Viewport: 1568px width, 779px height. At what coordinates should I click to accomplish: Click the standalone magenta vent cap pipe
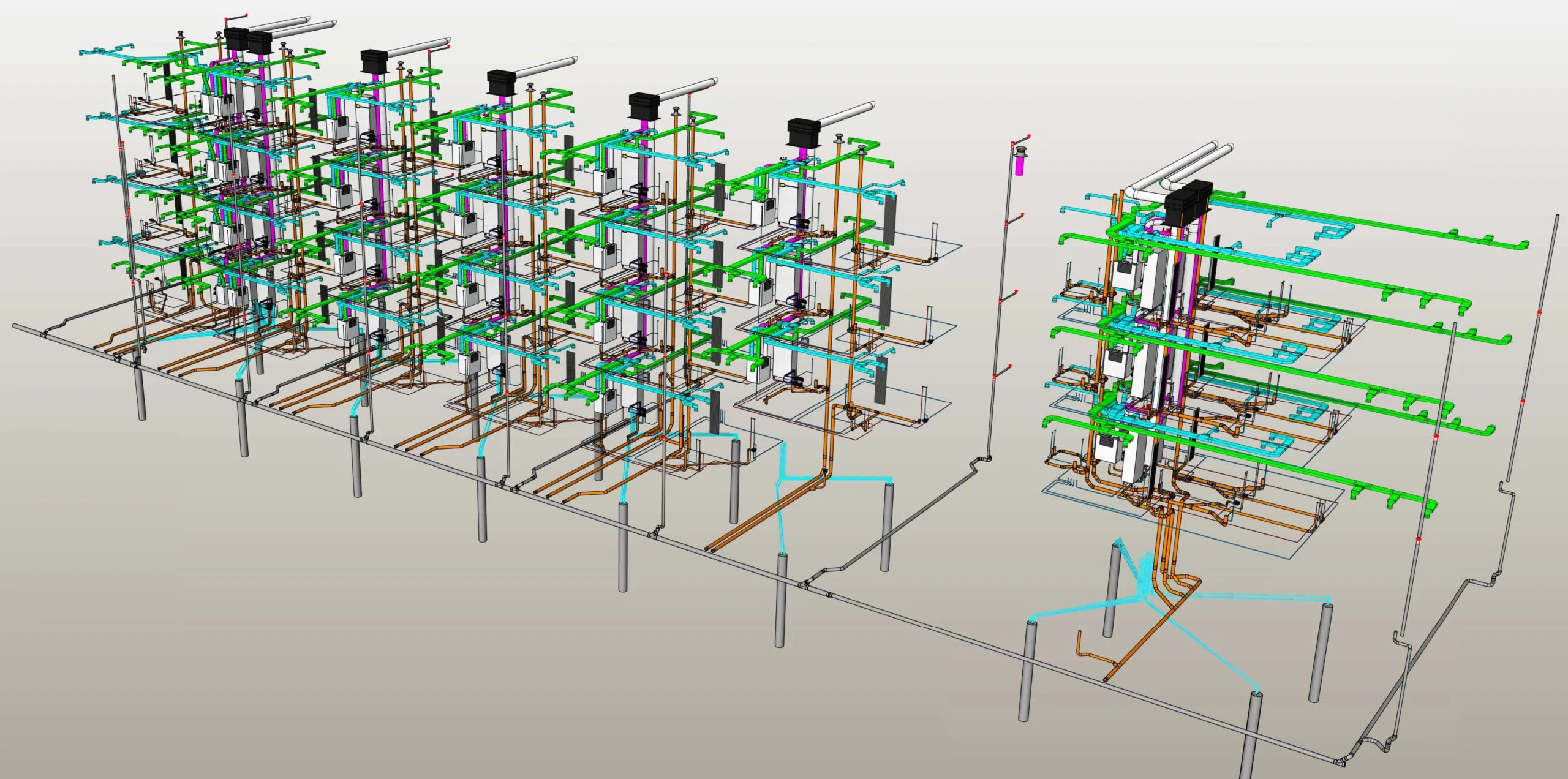click(1020, 165)
